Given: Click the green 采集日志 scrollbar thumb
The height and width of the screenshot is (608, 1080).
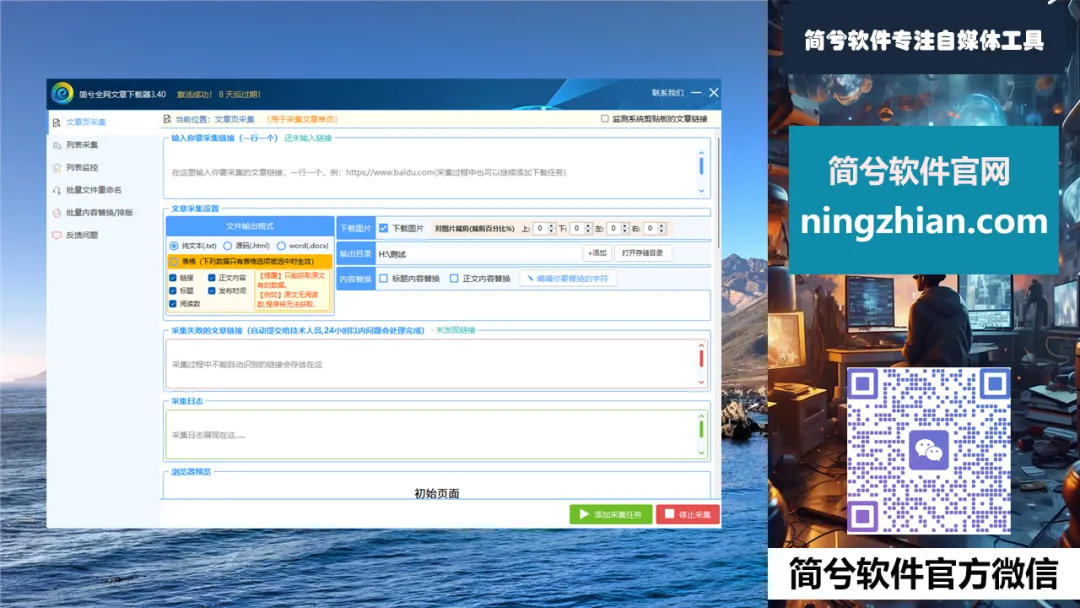Looking at the screenshot, I should pyautogui.click(x=701, y=429).
